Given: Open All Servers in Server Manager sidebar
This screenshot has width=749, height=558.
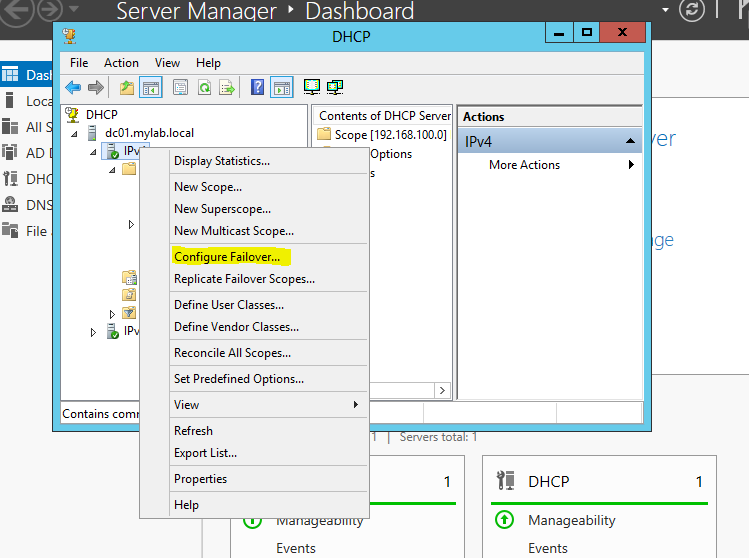Looking at the screenshot, I should (x=26, y=127).
